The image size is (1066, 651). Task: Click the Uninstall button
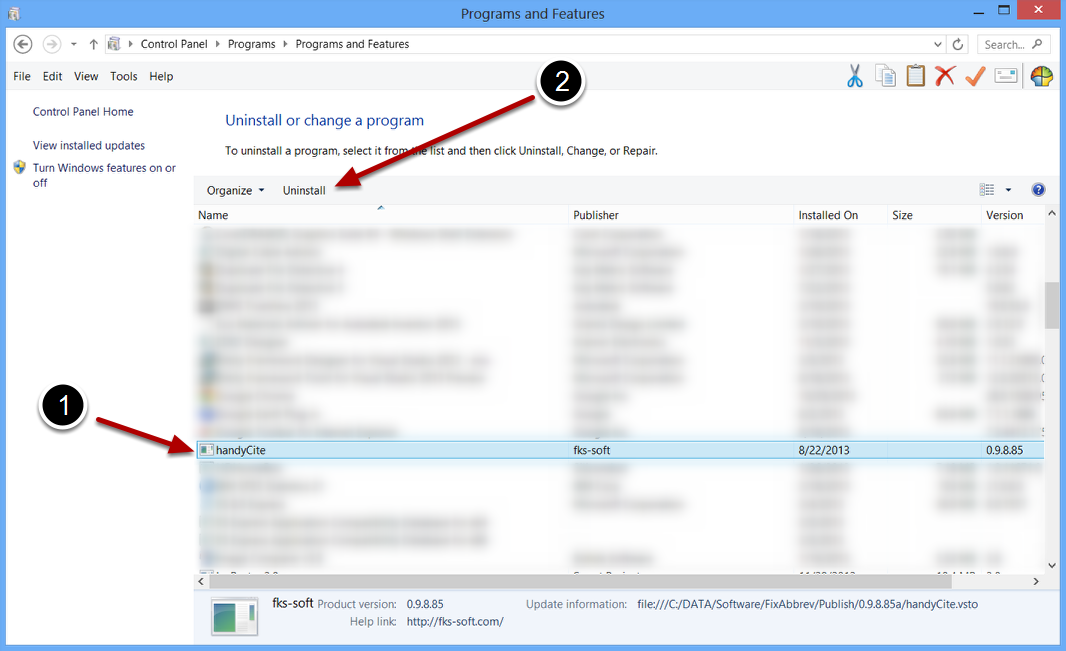tap(304, 190)
